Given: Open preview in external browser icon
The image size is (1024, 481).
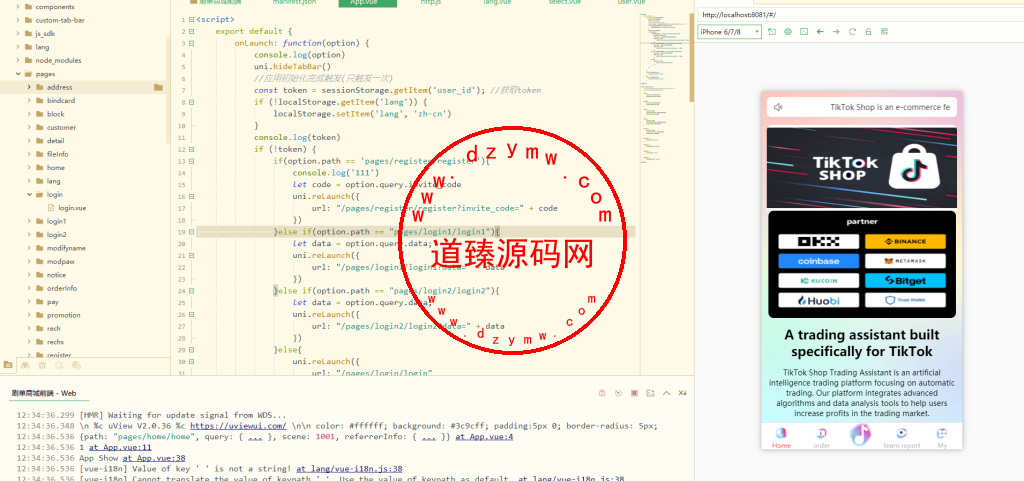Looking at the screenshot, I should [x=772, y=31].
